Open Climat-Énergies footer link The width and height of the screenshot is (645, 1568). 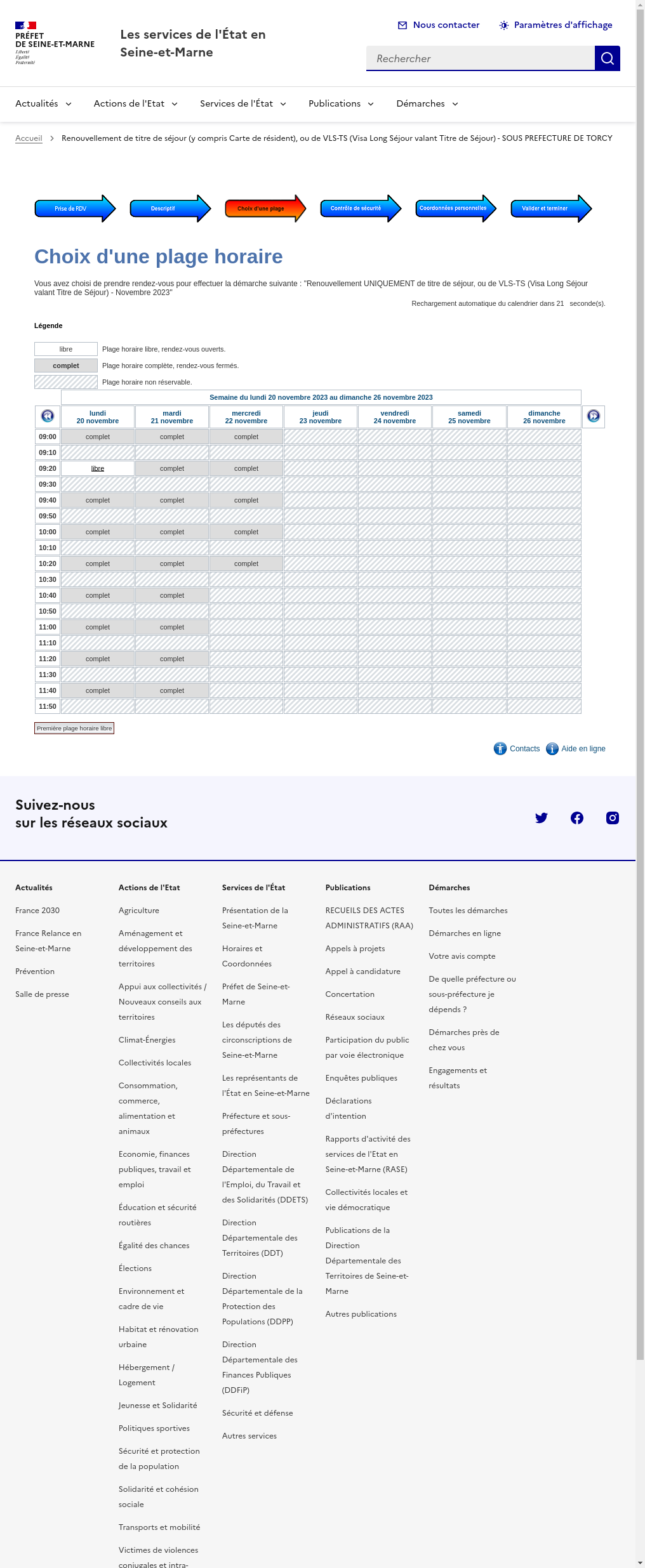(147, 1040)
